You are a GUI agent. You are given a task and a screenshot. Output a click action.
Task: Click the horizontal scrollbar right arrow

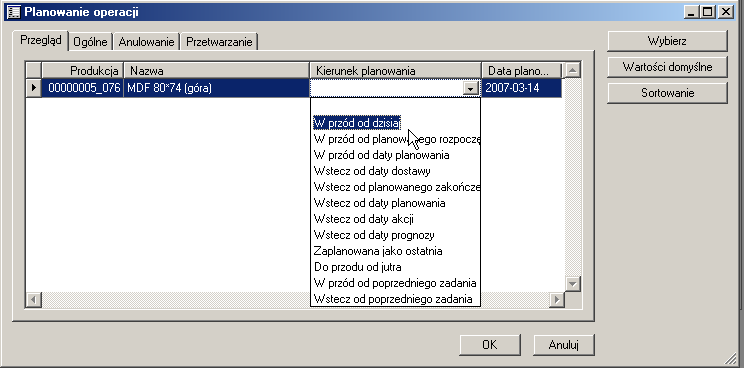[x=557, y=300]
